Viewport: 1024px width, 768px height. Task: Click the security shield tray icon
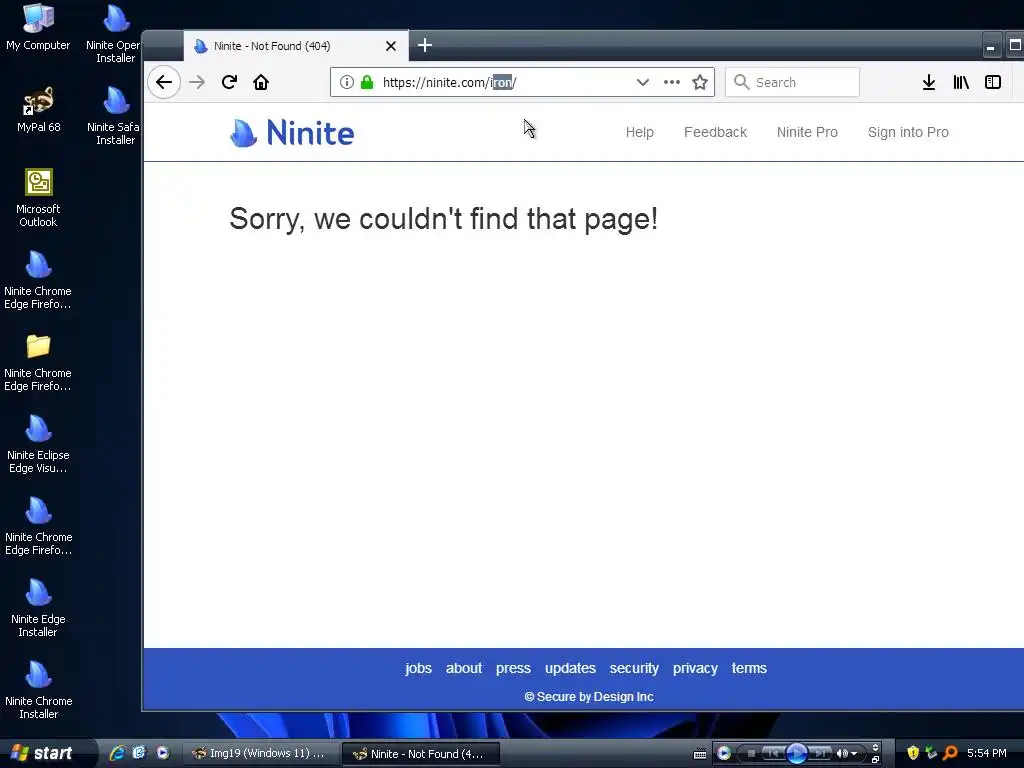point(913,753)
